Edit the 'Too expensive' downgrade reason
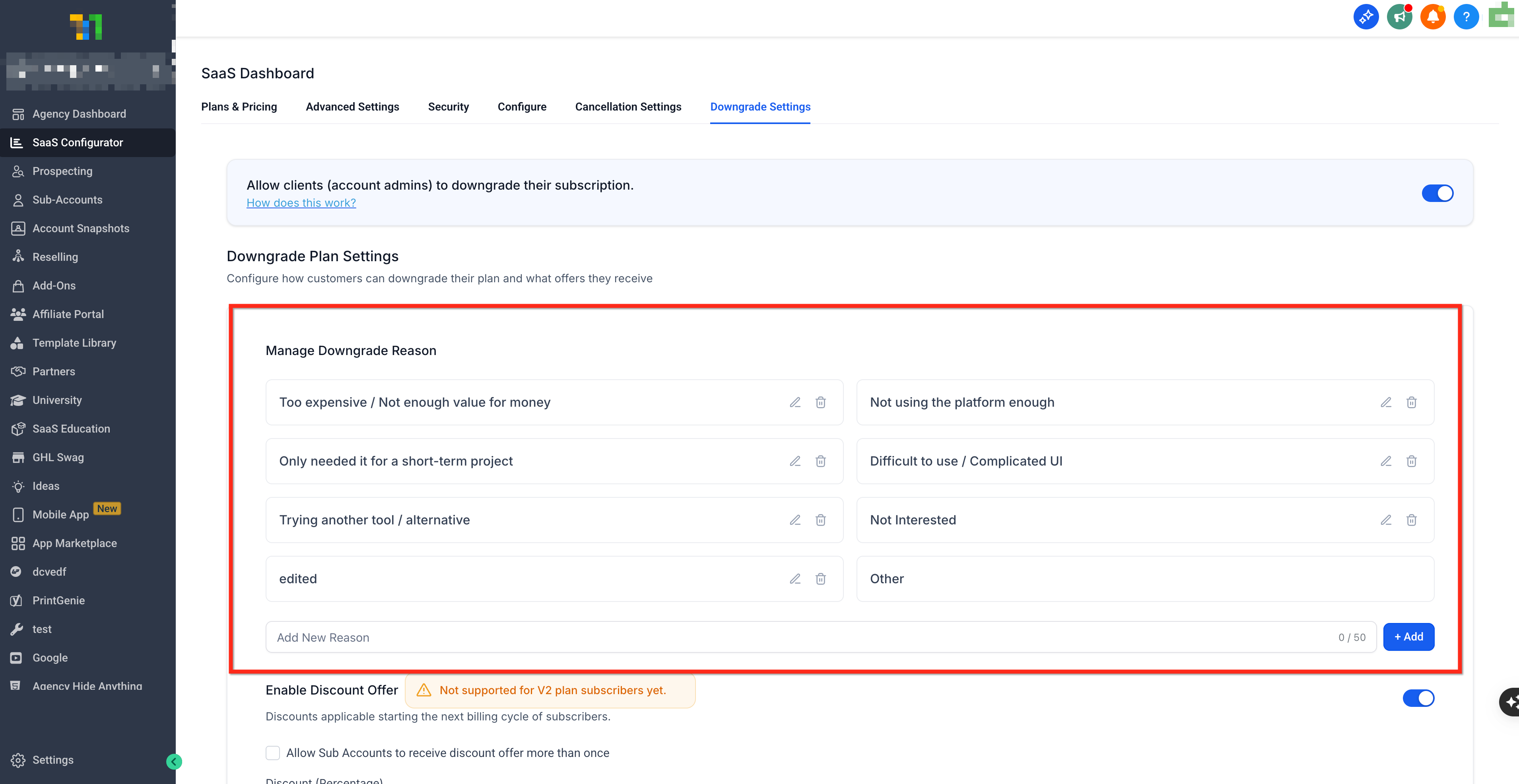The width and height of the screenshot is (1519, 784). pyautogui.click(x=795, y=402)
